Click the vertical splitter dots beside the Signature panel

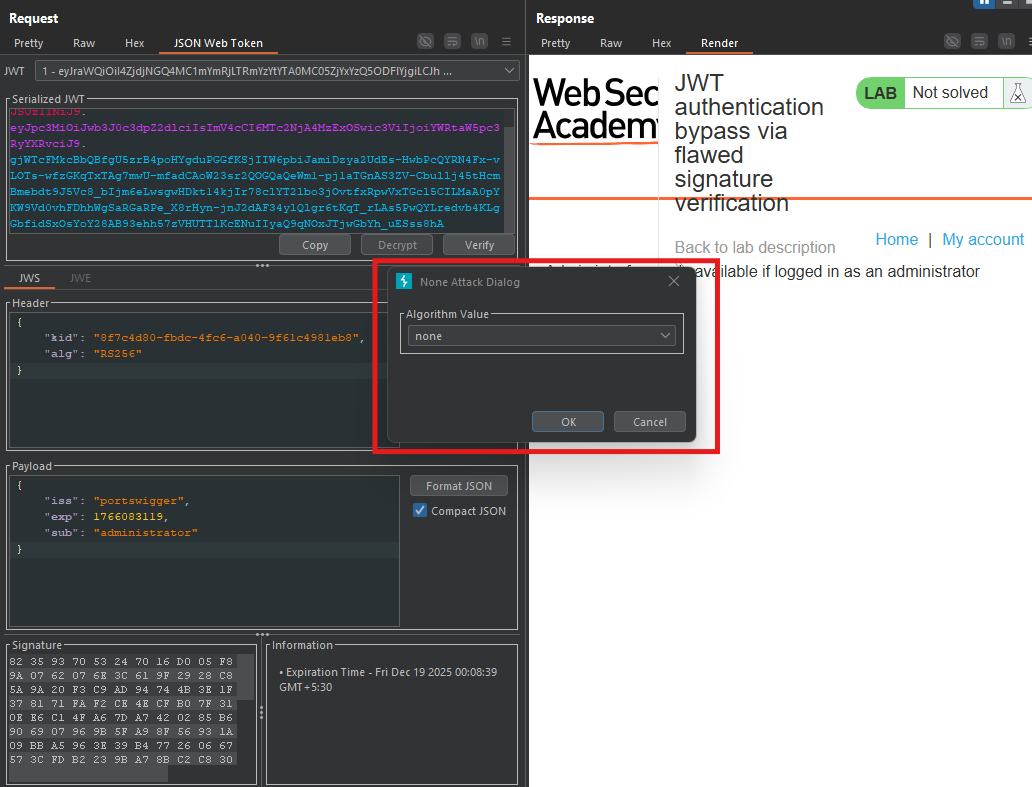[x=261, y=713]
